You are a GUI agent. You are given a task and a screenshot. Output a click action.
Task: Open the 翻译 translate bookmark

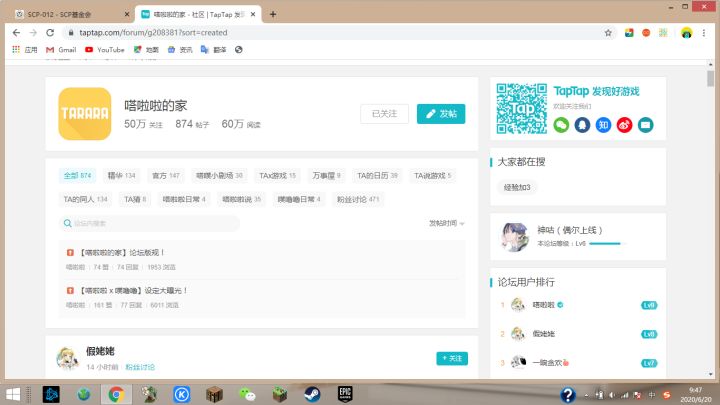[214, 50]
